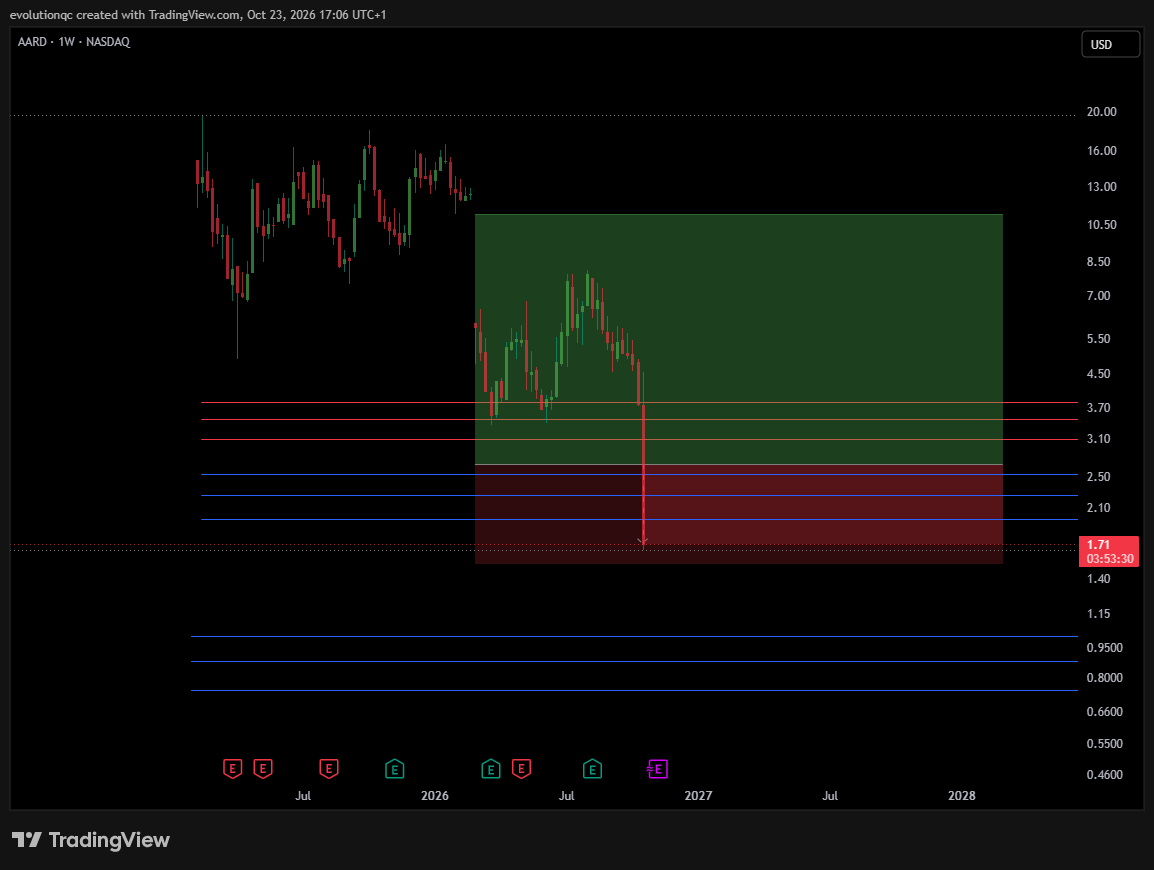
Task: Click the 10.50 price axis label
Action: coord(1101,224)
